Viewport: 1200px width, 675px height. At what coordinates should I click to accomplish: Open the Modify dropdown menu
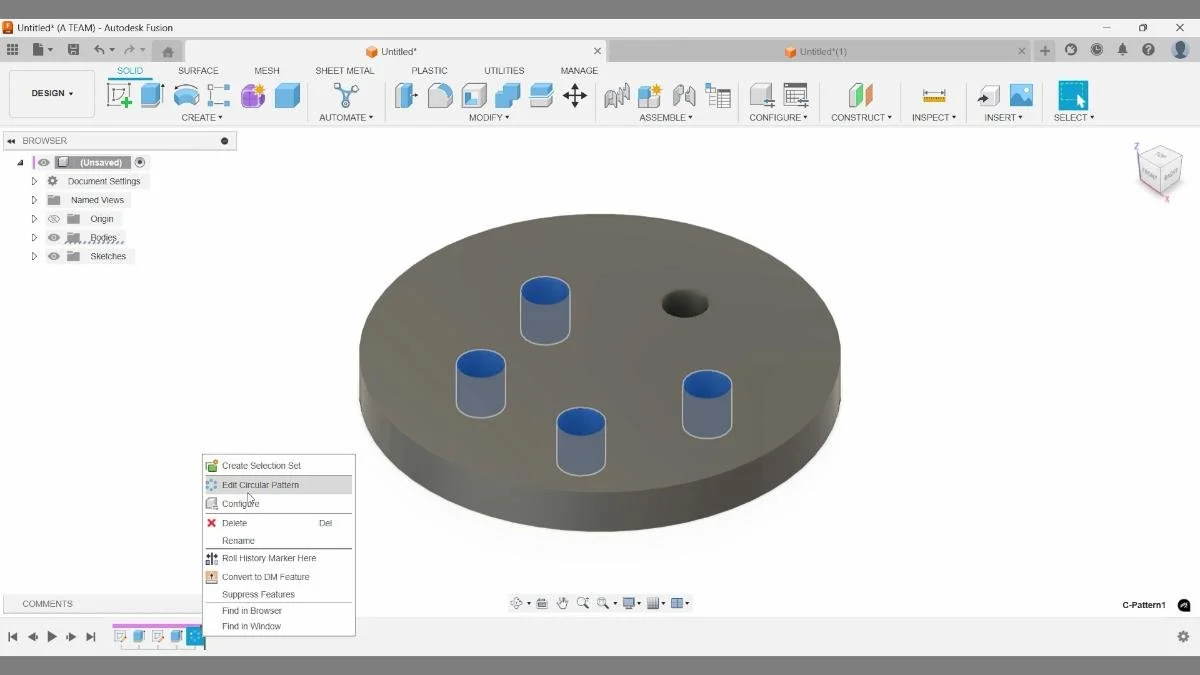click(x=489, y=117)
